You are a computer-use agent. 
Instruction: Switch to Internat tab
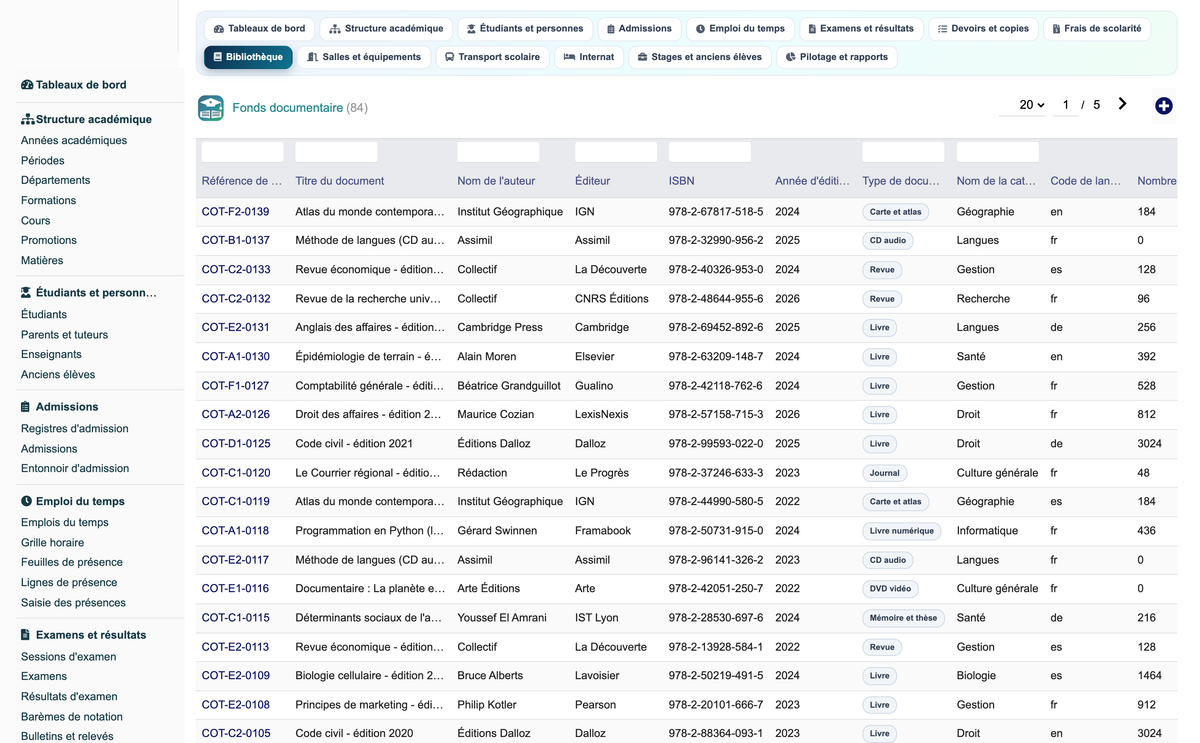click(x=589, y=57)
